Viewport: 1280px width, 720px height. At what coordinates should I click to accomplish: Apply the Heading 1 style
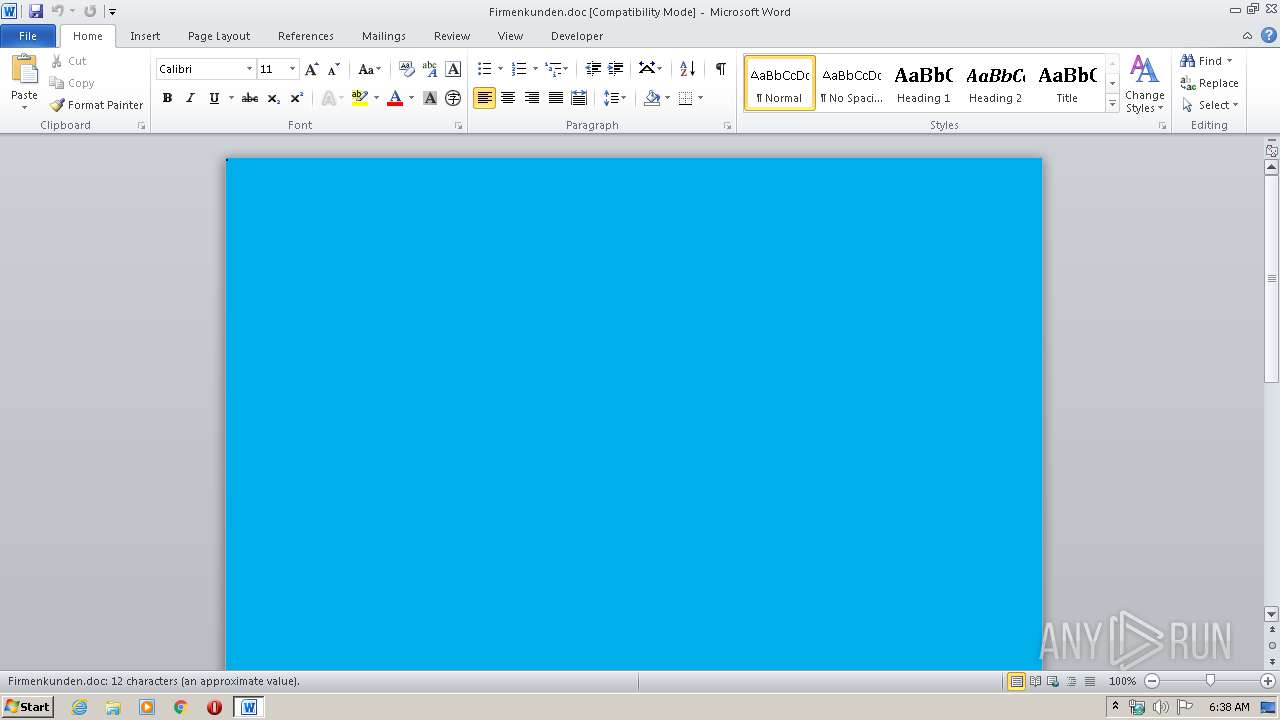coord(924,83)
